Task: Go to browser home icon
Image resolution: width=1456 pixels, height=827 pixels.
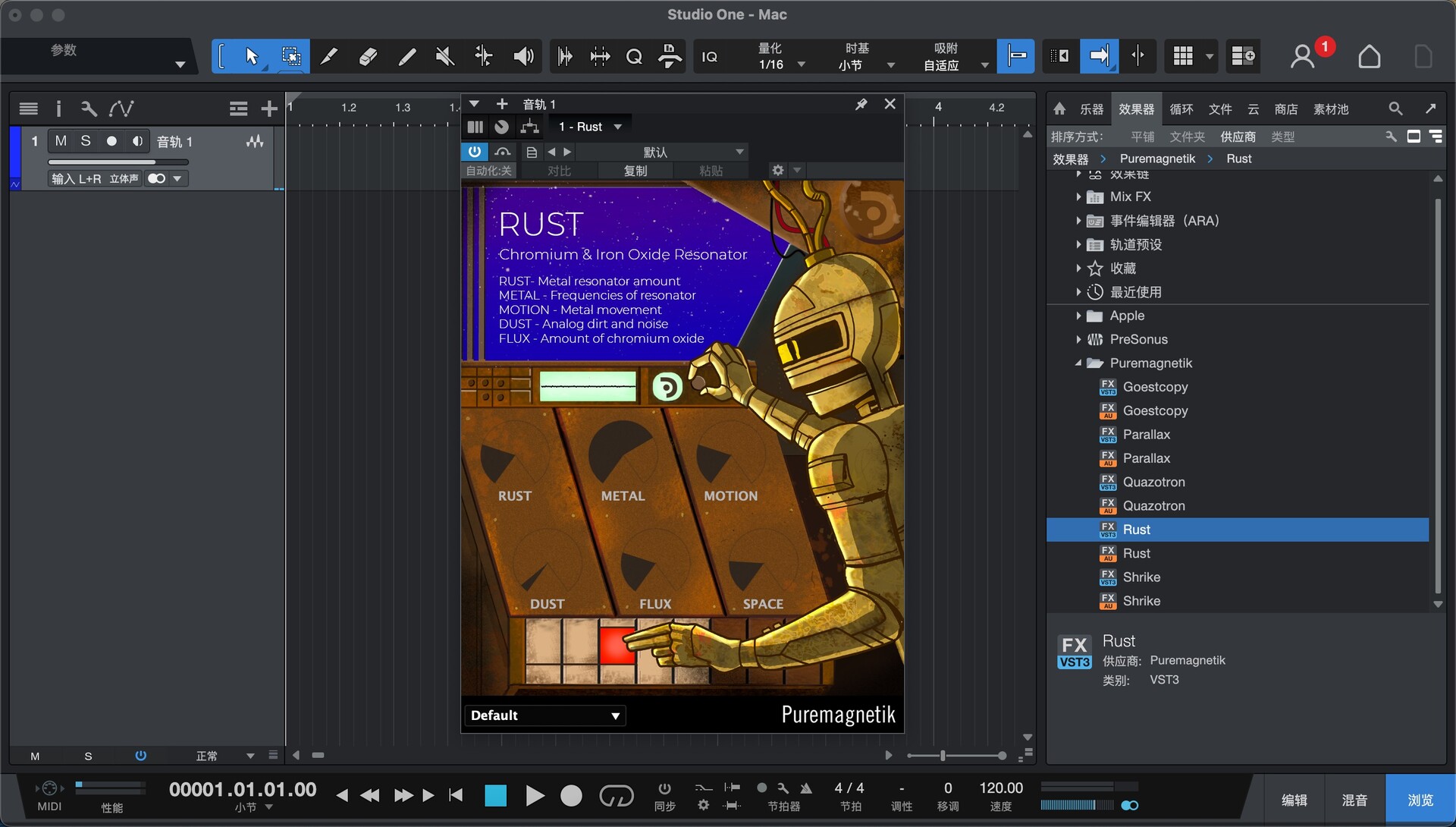Action: tap(1059, 109)
